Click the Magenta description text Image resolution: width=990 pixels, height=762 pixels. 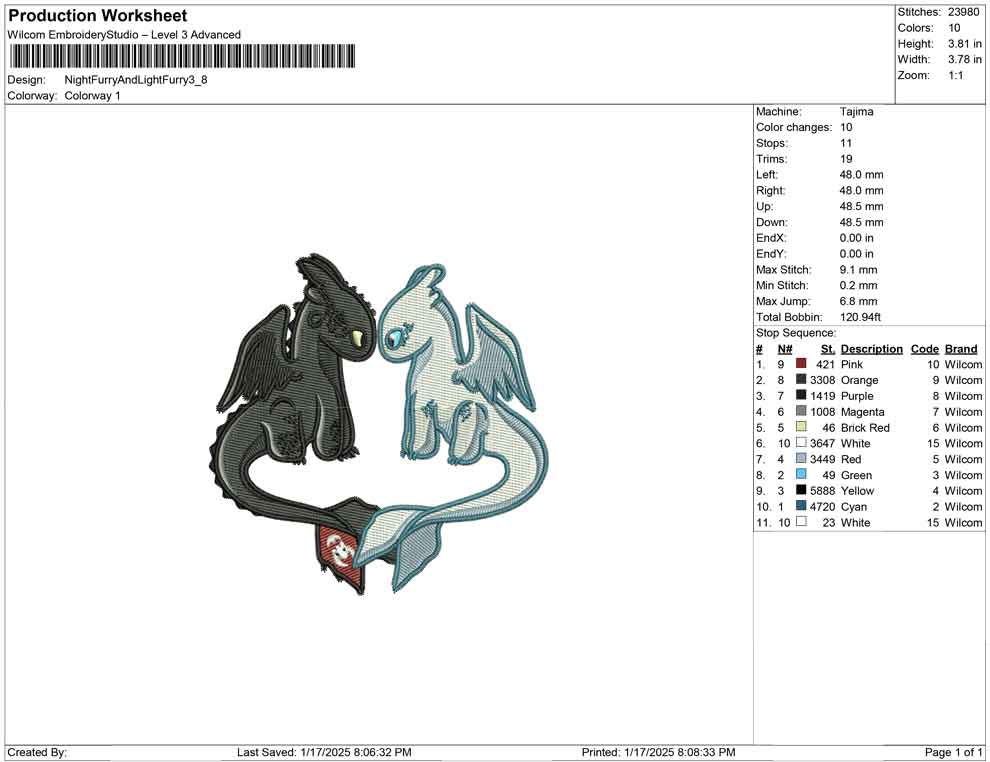point(862,412)
